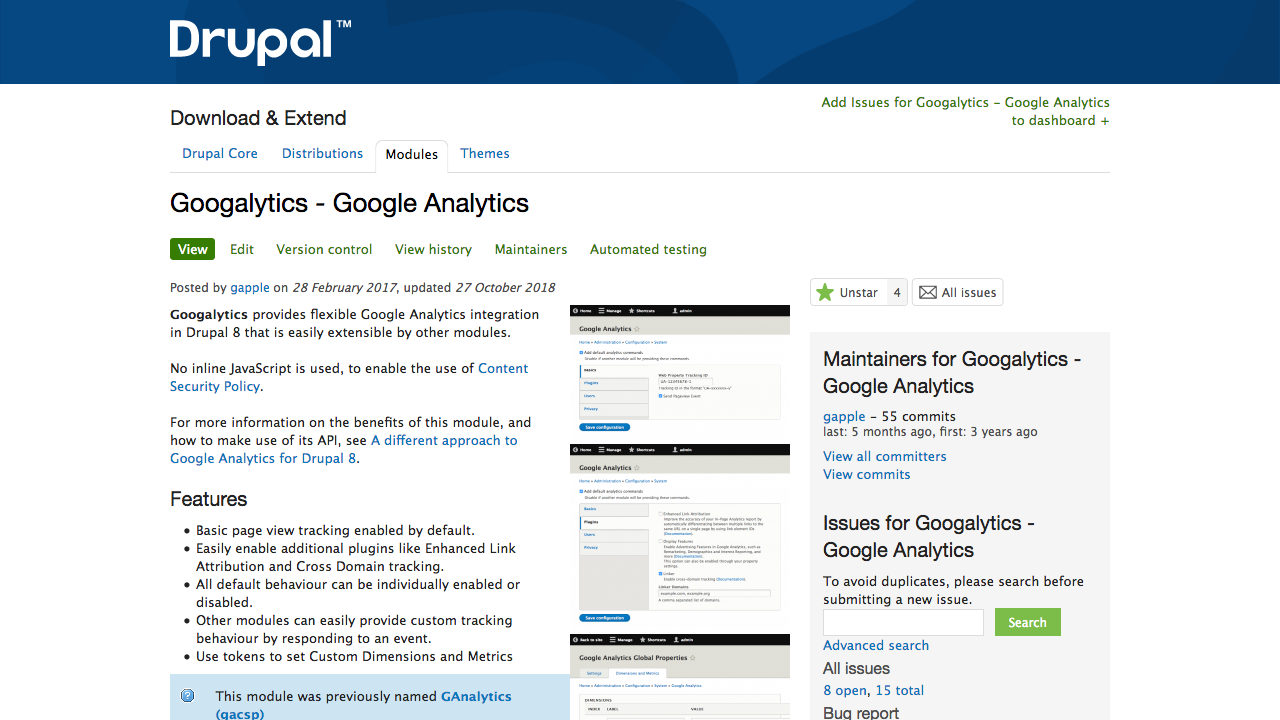The height and width of the screenshot is (720, 1280).
Task: Click the envelope icon beside All issues
Action: 928,292
